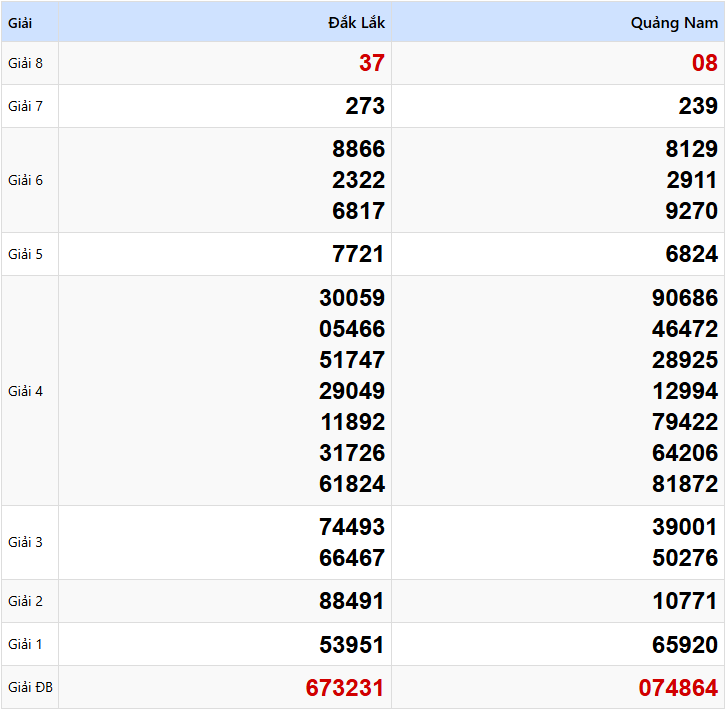
Task: Click number 64206
Action: pos(685,453)
